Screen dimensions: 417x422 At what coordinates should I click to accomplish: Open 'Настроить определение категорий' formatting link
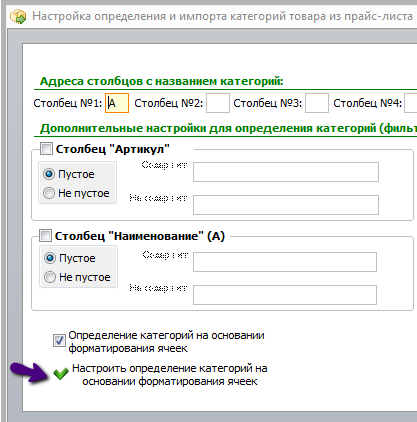[x=170, y=375]
